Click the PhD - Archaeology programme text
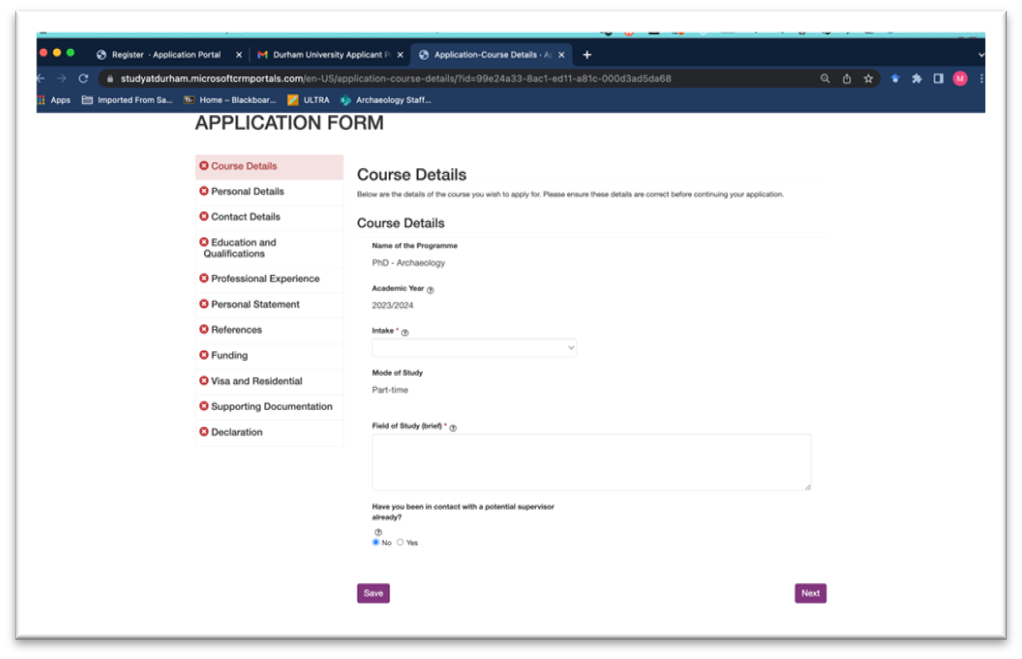The width and height of the screenshot is (1022, 659). 409,263
